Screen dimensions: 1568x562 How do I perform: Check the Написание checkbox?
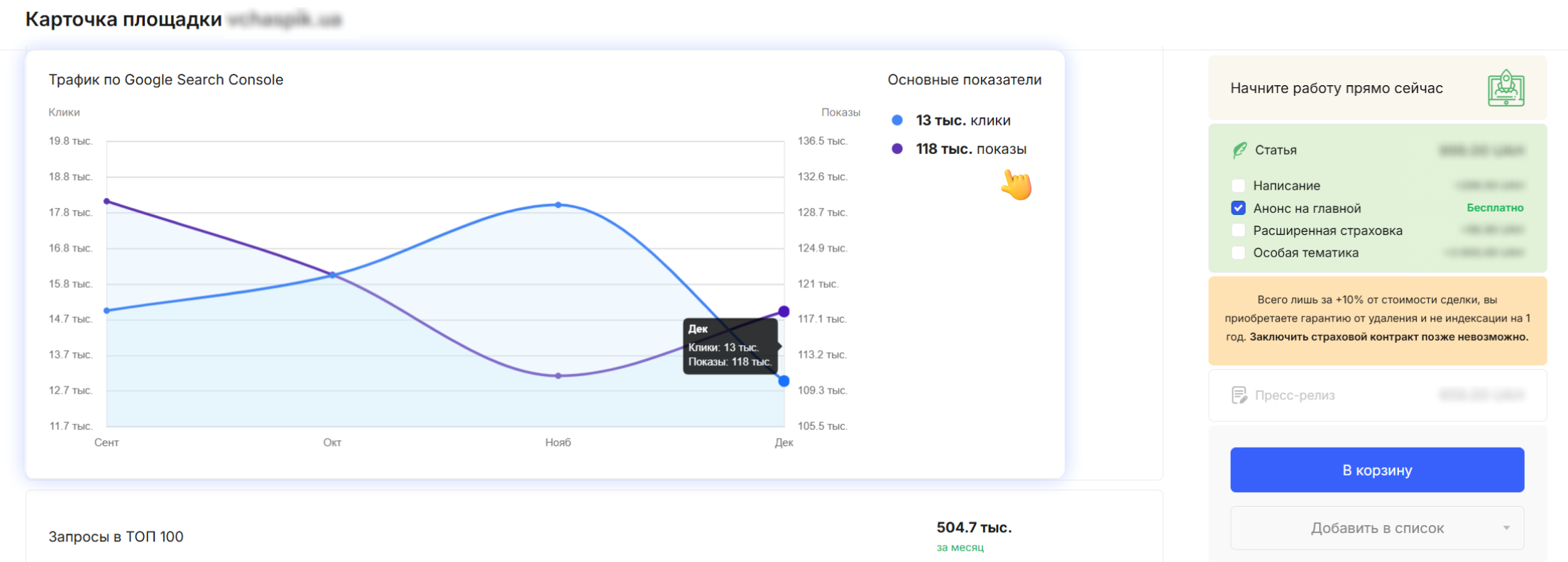click(x=1239, y=185)
